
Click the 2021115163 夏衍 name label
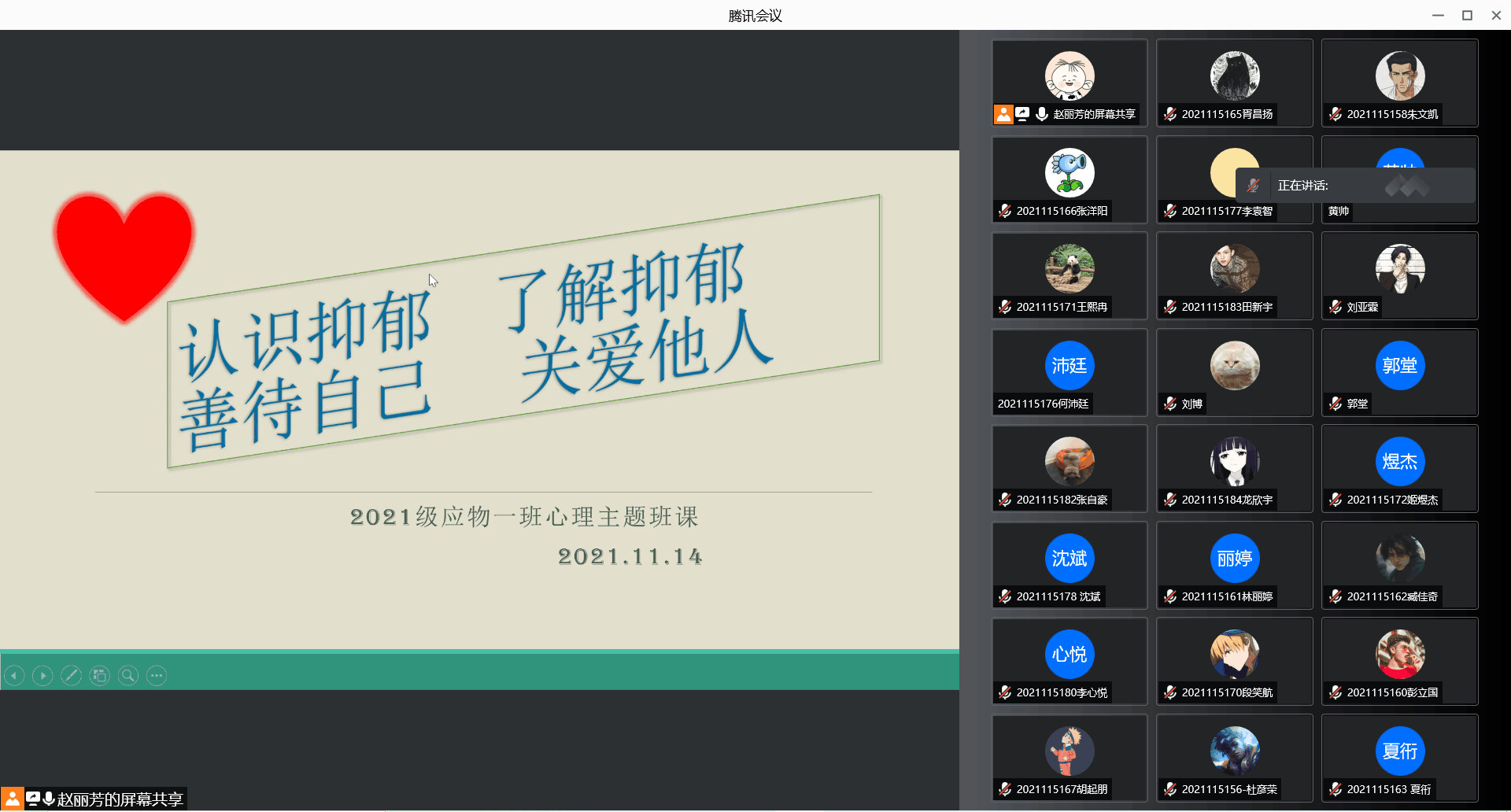click(x=1388, y=789)
